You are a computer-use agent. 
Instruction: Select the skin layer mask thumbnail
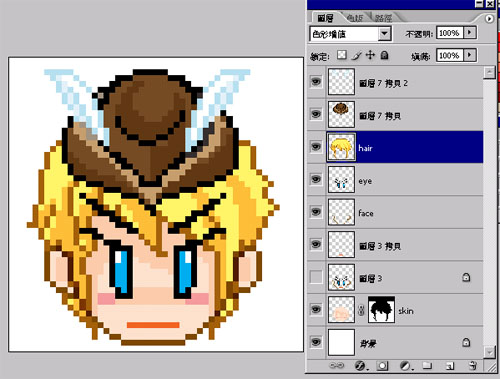pyautogui.click(x=381, y=310)
